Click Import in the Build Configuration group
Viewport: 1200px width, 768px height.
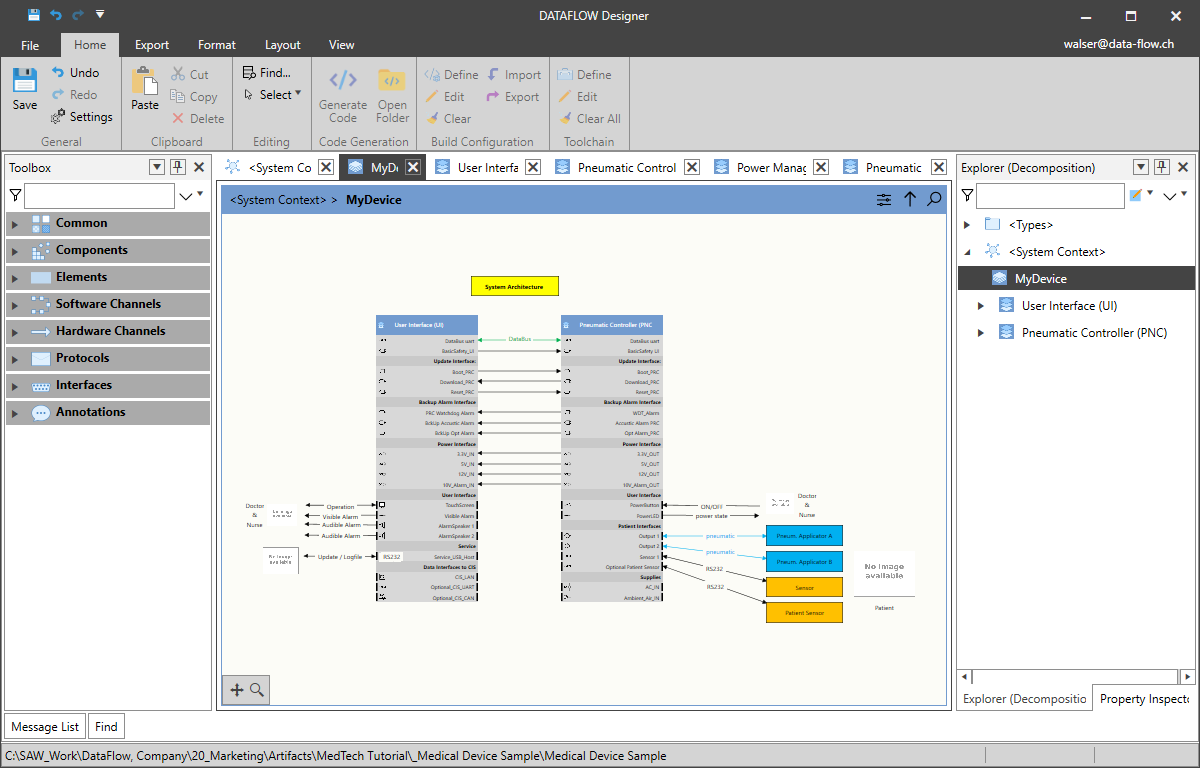click(514, 75)
